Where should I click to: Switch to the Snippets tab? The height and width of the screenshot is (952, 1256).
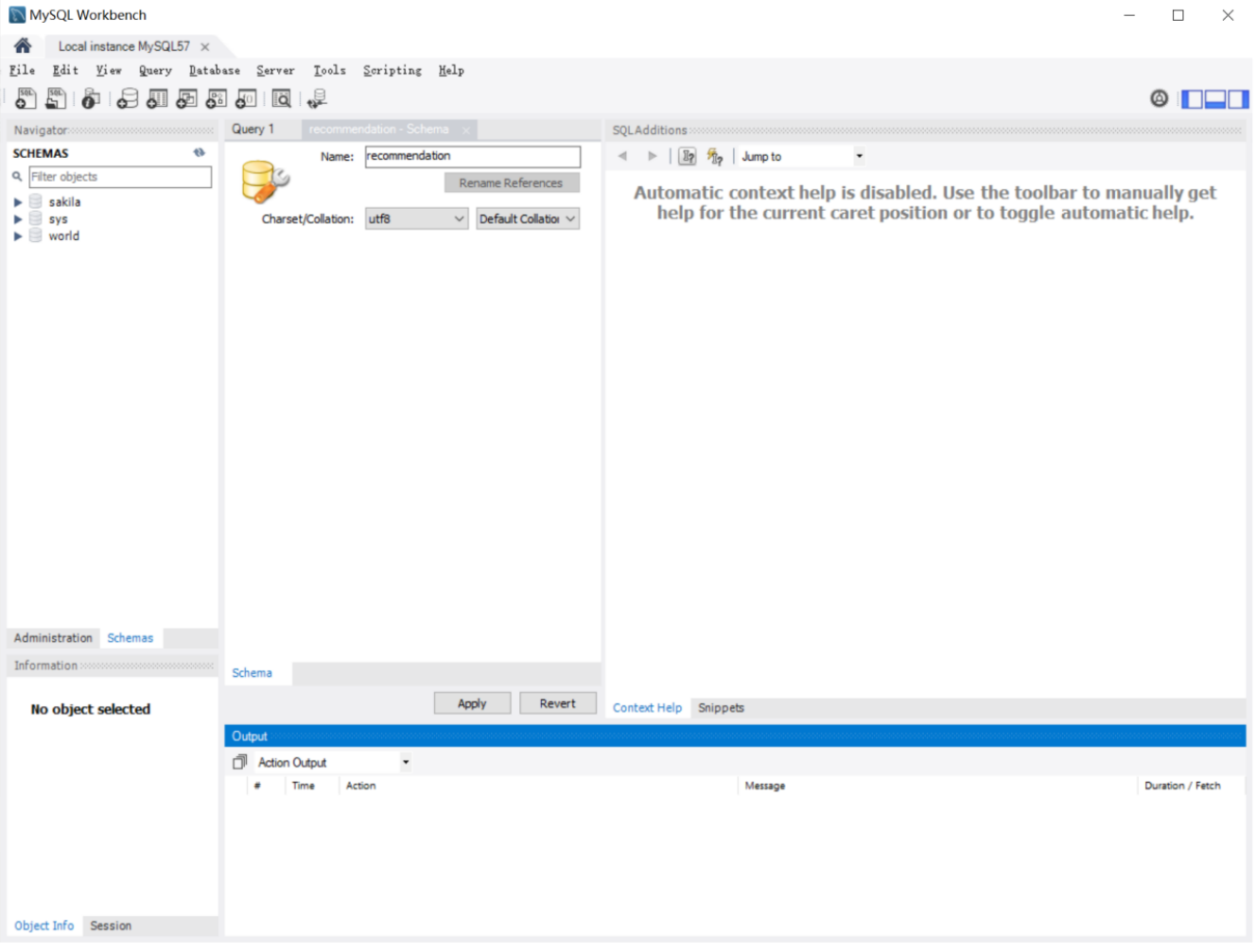[x=721, y=708]
